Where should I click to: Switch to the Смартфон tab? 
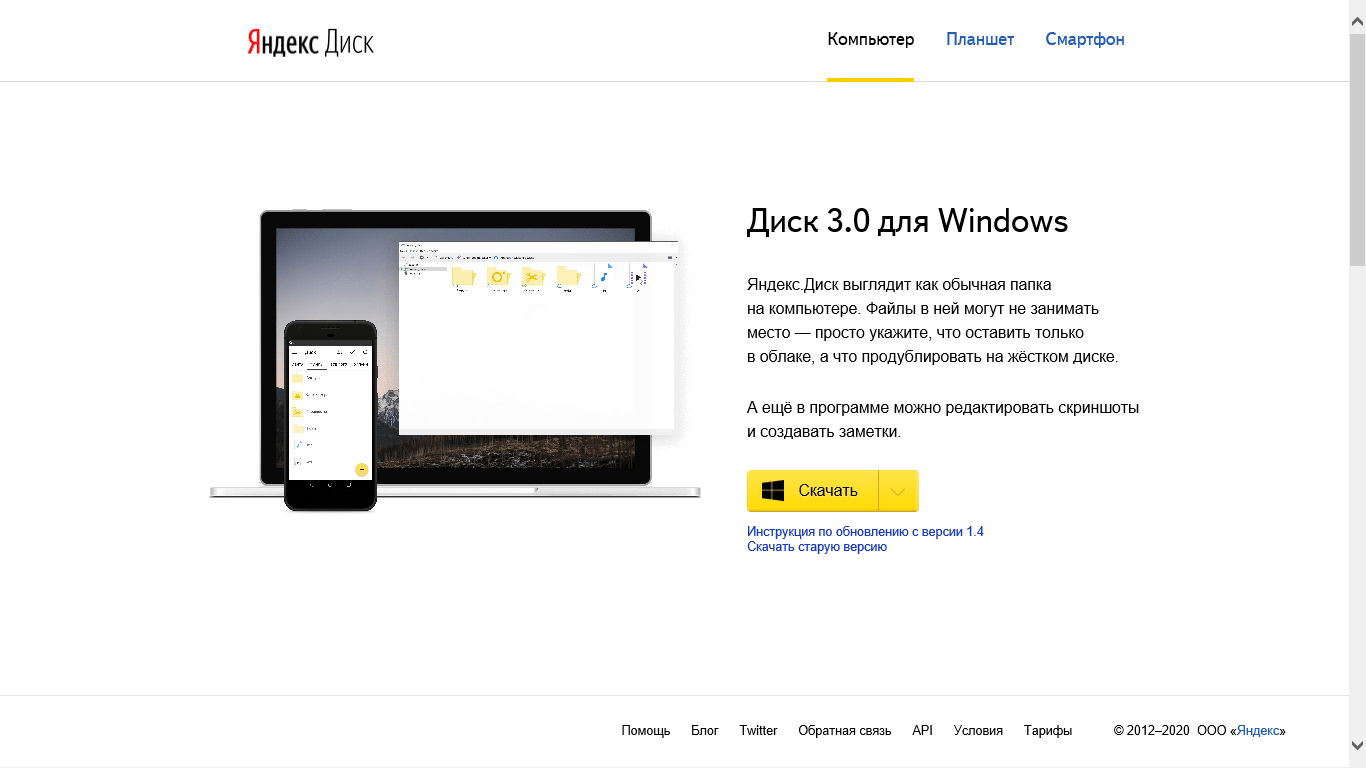point(1085,40)
